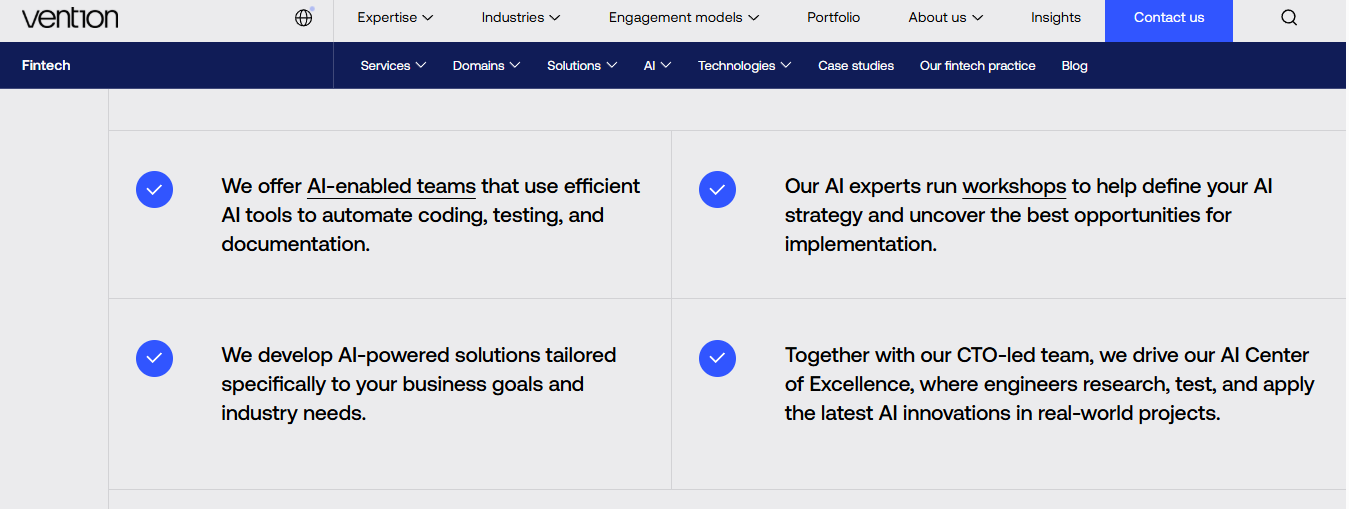
Task: Expand the About us menu
Action: pos(945,17)
